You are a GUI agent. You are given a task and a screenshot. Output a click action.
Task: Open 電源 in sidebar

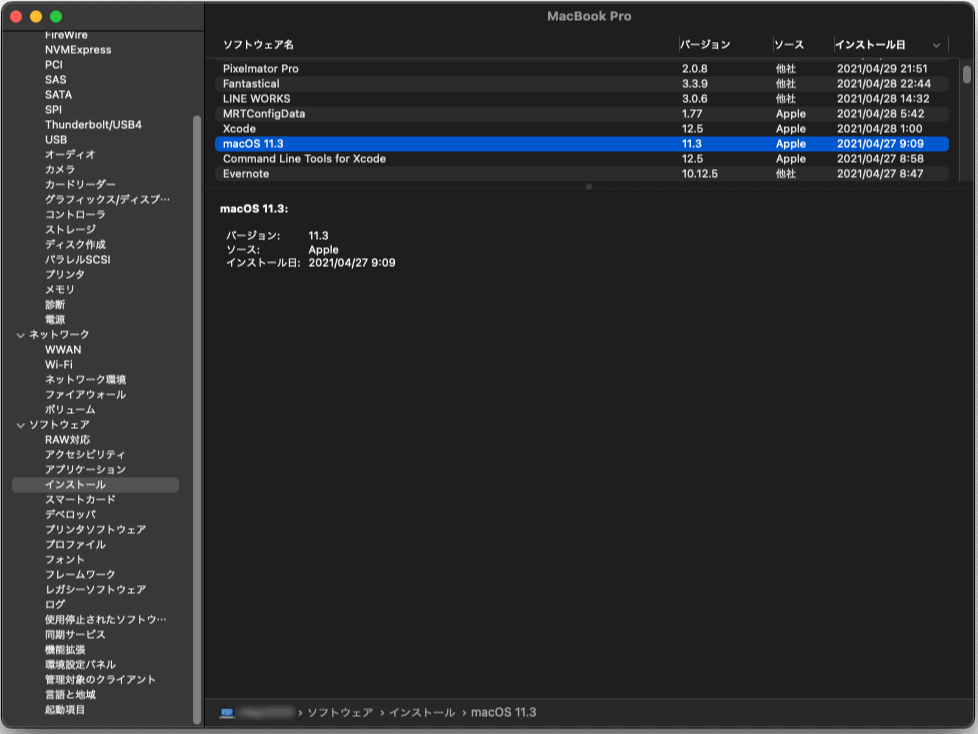click(x=55, y=320)
